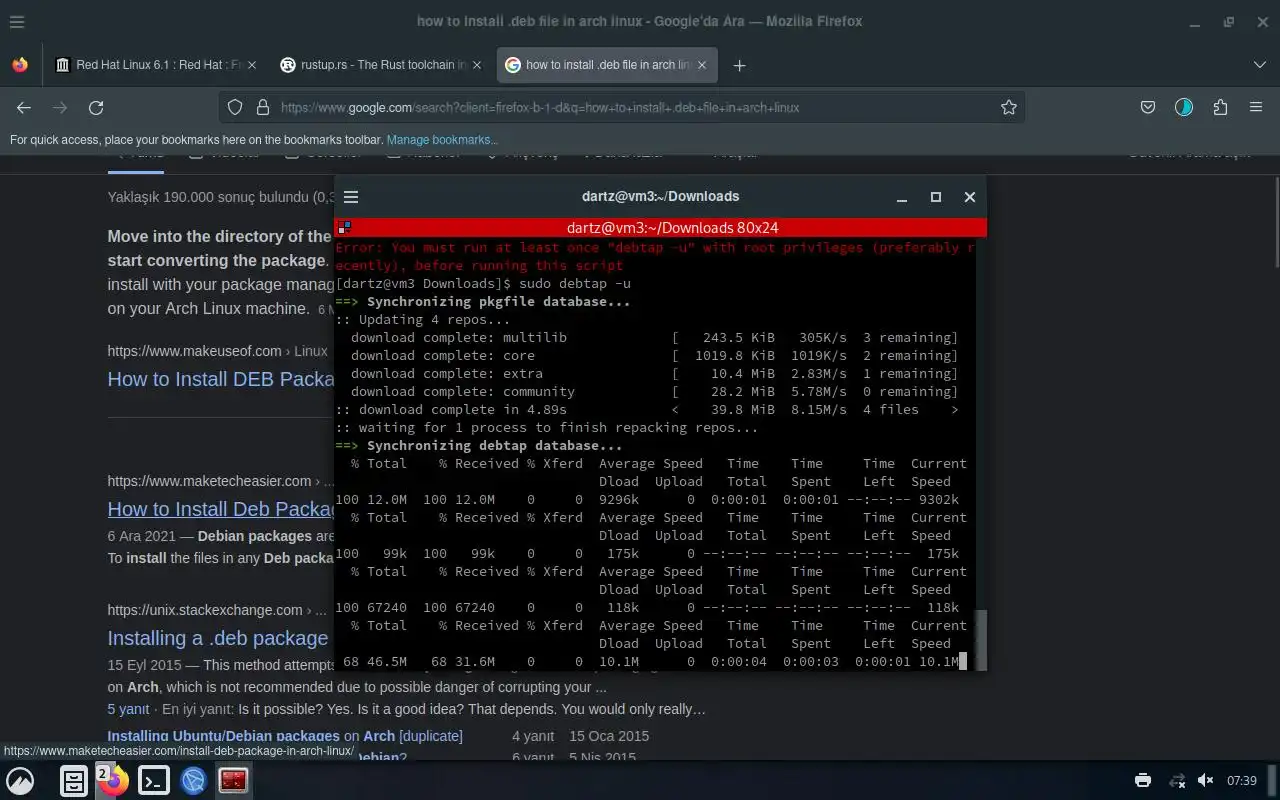This screenshot has width=1280, height=800.
Task: Open Firefox window menu icon at title bar
Action: (x=17, y=21)
